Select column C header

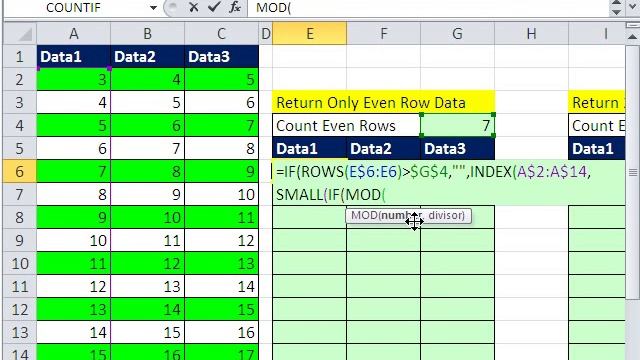(221, 33)
